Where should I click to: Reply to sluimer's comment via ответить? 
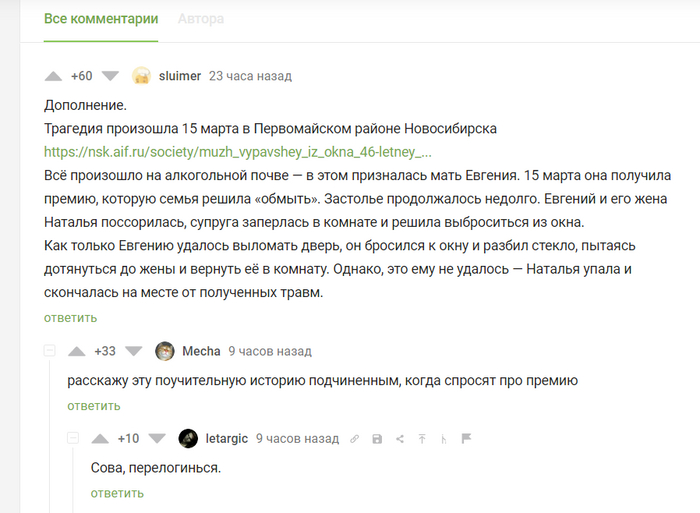[x=70, y=318]
